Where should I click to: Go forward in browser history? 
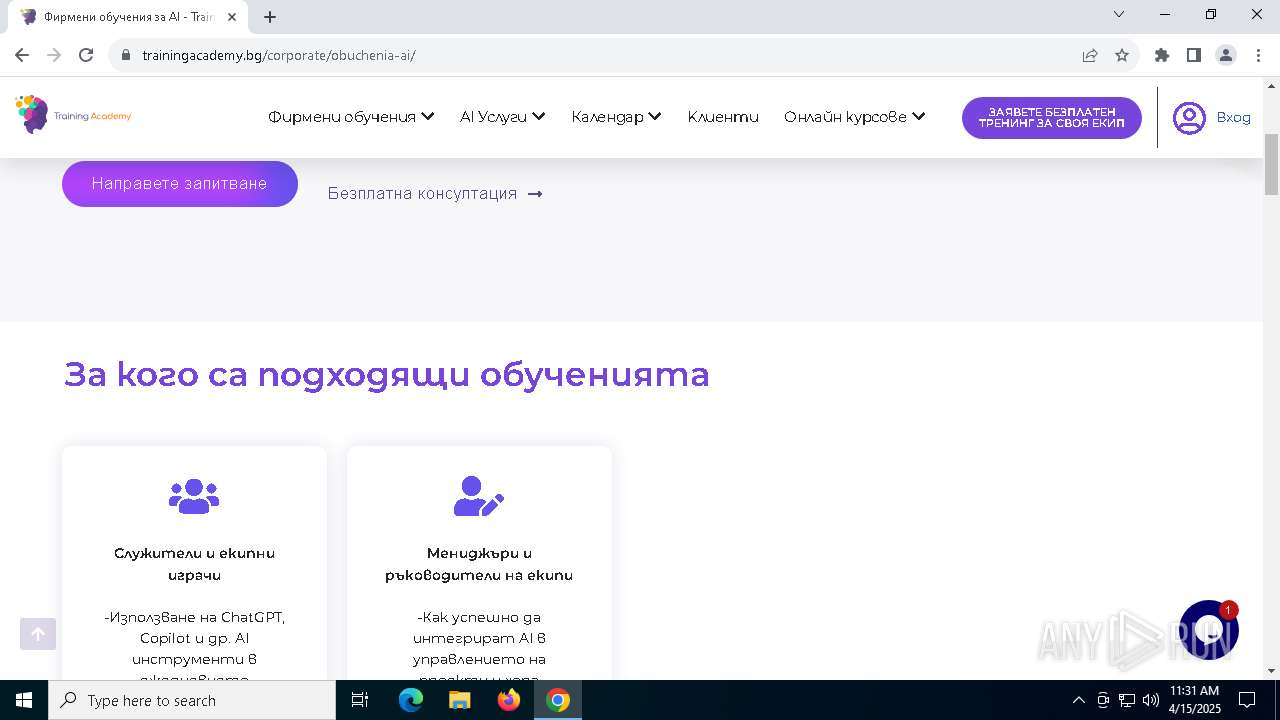(54, 55)
